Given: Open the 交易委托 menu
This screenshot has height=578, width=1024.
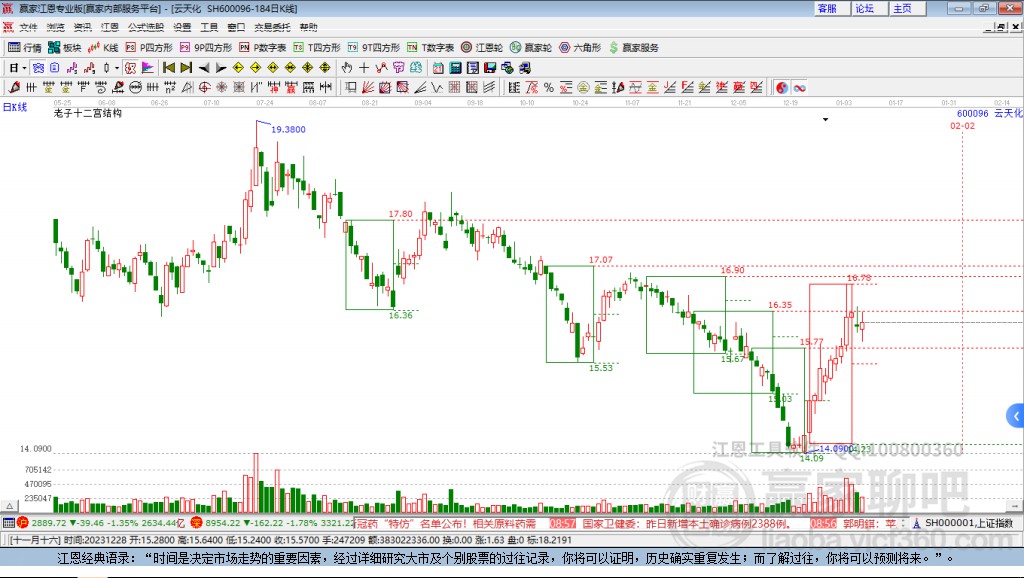Looking at the screenshot, I should 272,27.
